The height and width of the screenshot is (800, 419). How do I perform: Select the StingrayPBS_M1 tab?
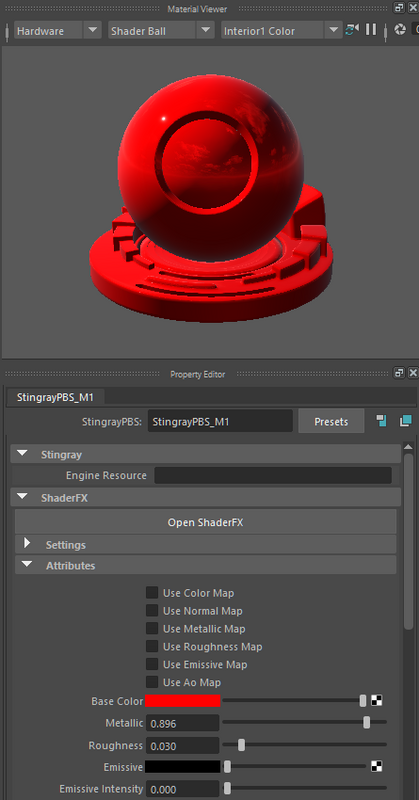(55, 397)
